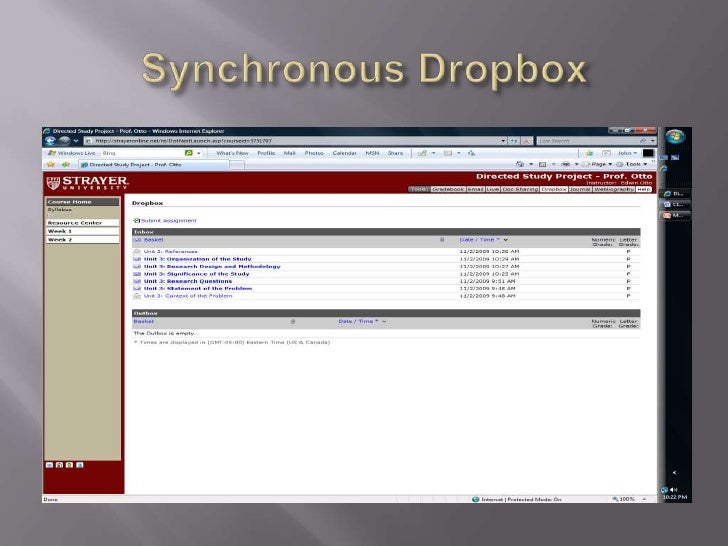Expand the address bar history dropdown
The width and height of the screenshot is (728, 546).
(503, 141)
